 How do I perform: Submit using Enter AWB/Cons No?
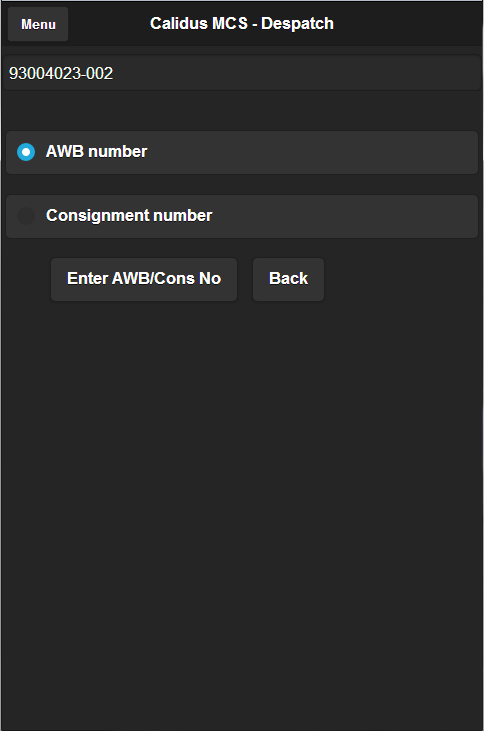144,279
